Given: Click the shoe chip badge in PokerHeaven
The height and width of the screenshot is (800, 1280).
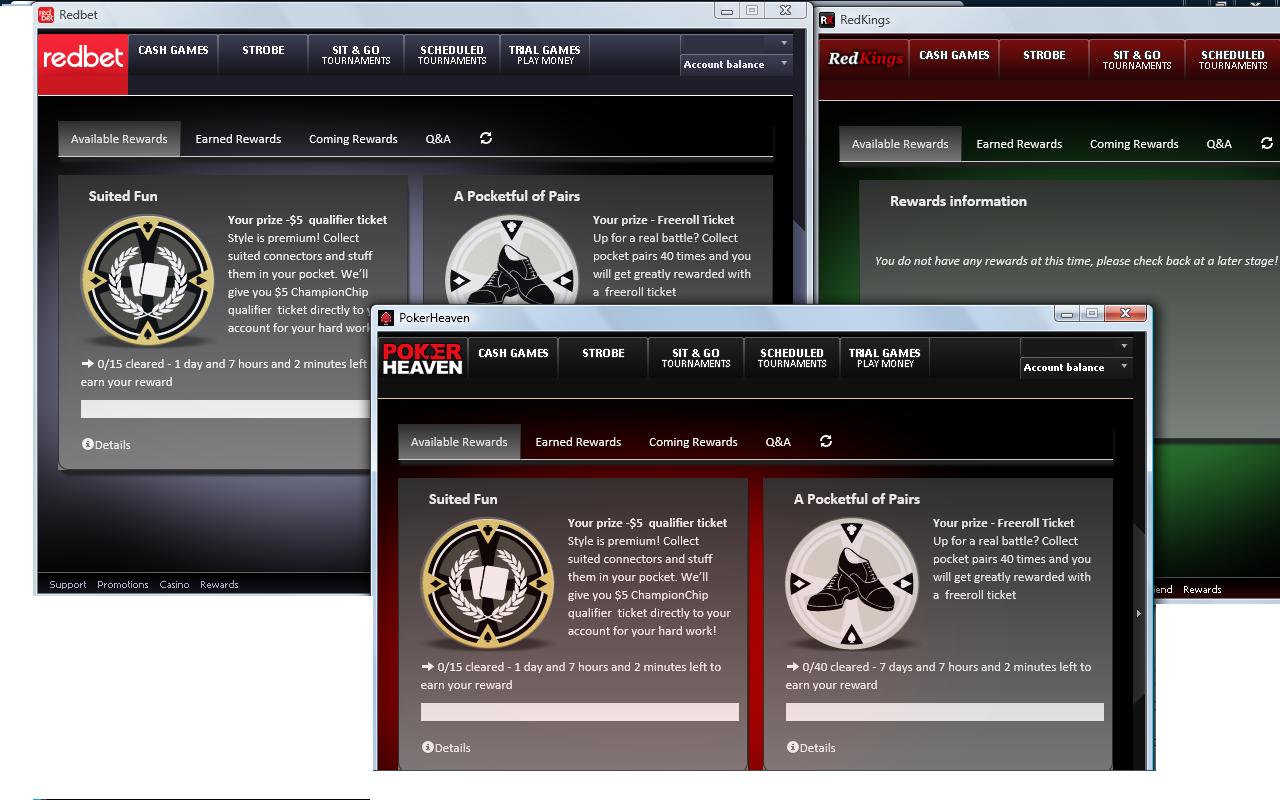Looking at the screenshot, I should (851, 585).
